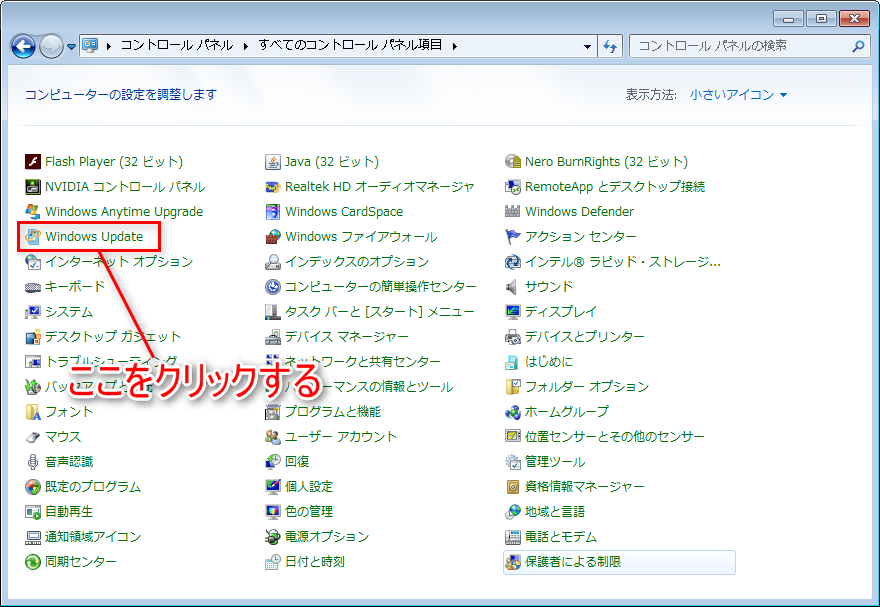Click the 電話とモデム icon
Image resolution: width=880 pixels, height=607 pixels.
coord(513,537)
